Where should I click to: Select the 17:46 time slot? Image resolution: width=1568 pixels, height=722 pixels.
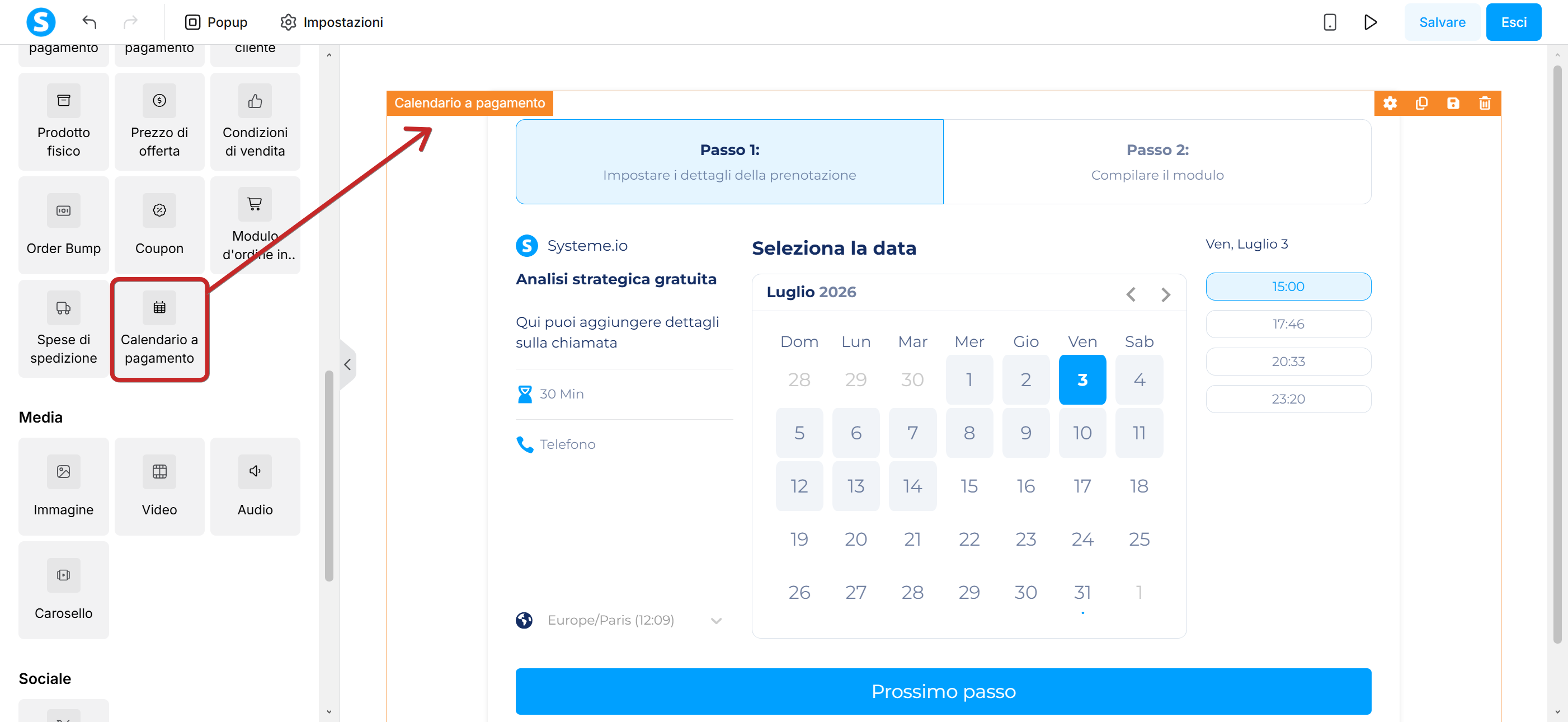tap(1288, 324)
